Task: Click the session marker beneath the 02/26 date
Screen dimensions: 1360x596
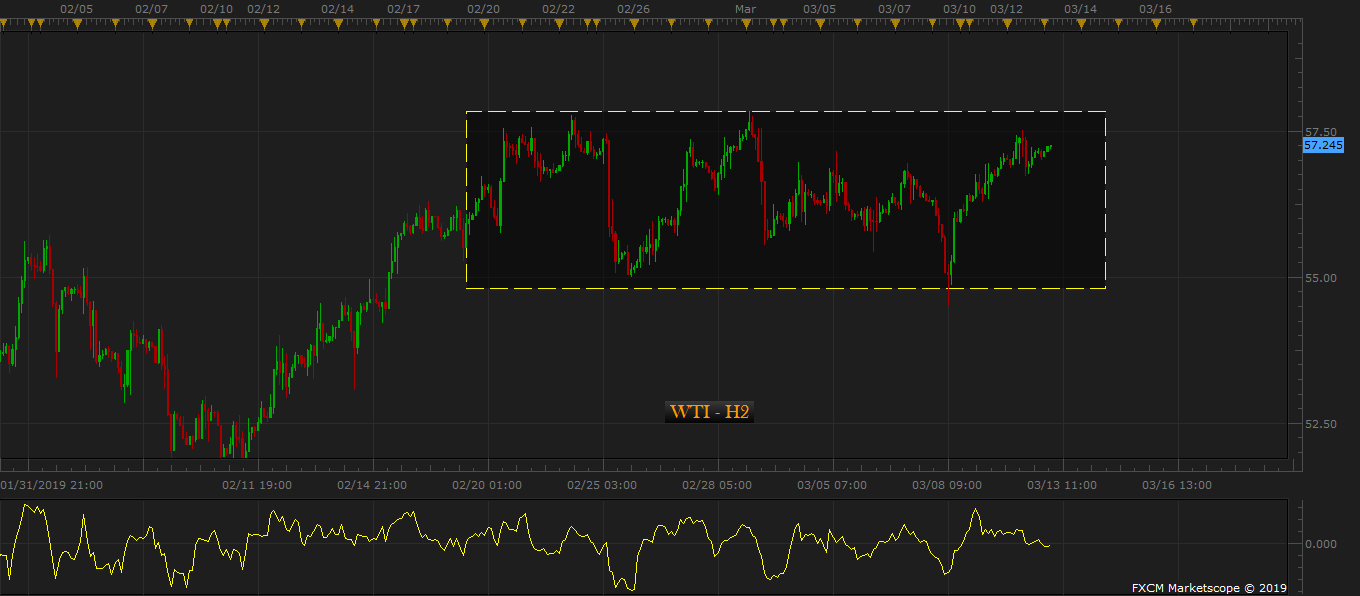Action: [x=634, y=25]
